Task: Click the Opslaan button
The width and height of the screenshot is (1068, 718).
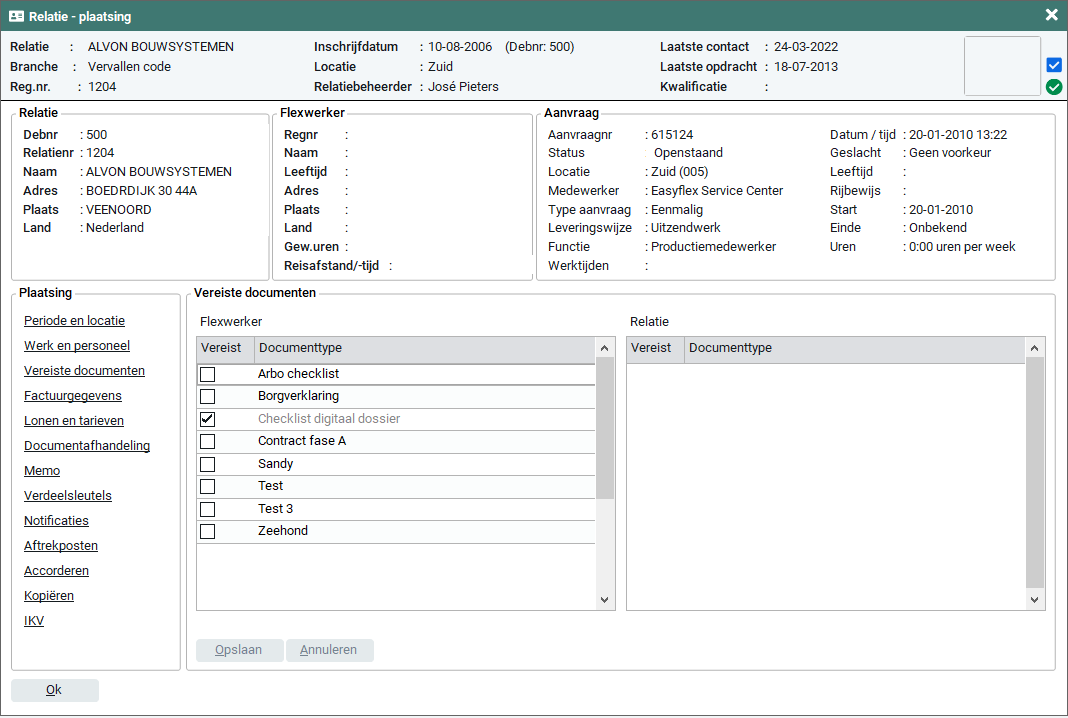Action: tap(239, 650)
